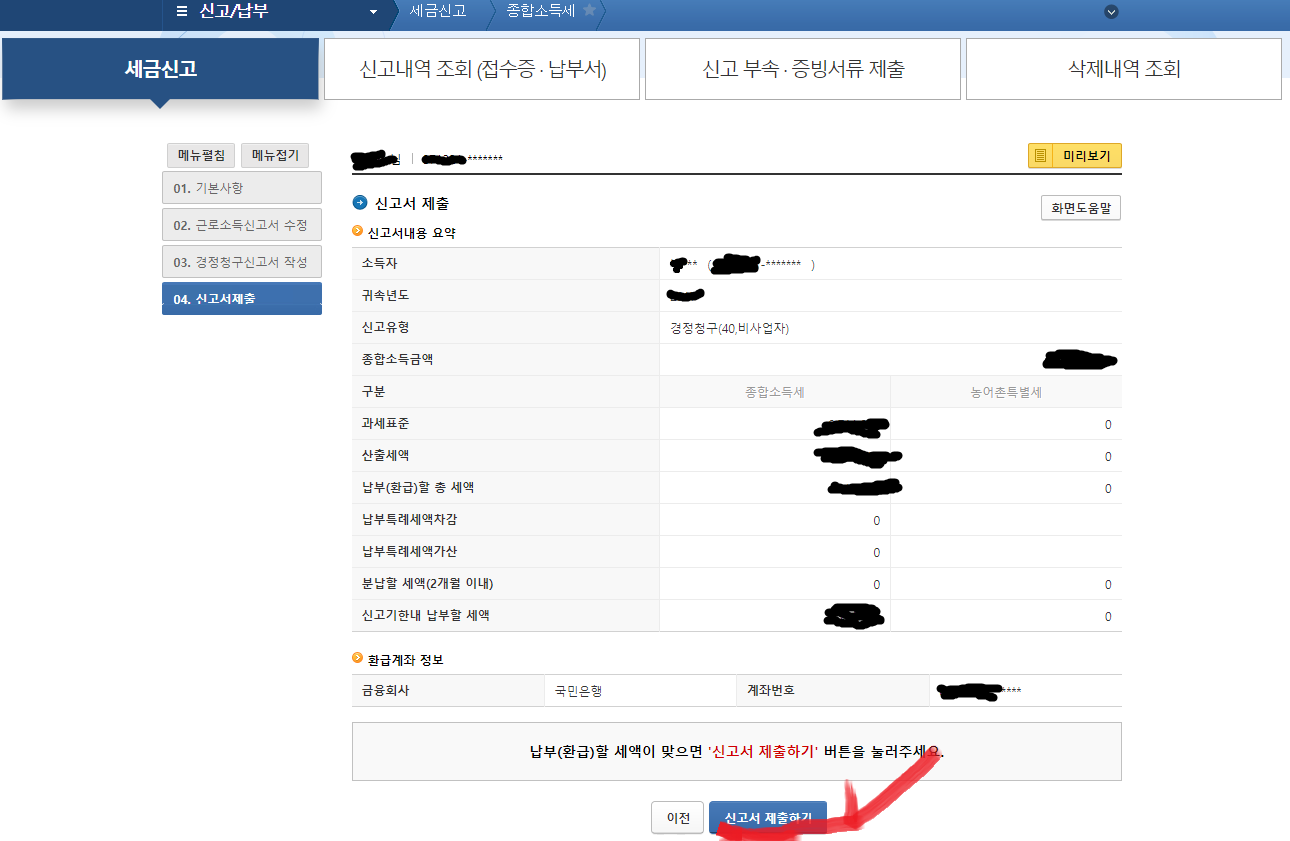Open the 신고/납부 dropdown arrow
1290x841 pixels.
(x=372, y=14)
